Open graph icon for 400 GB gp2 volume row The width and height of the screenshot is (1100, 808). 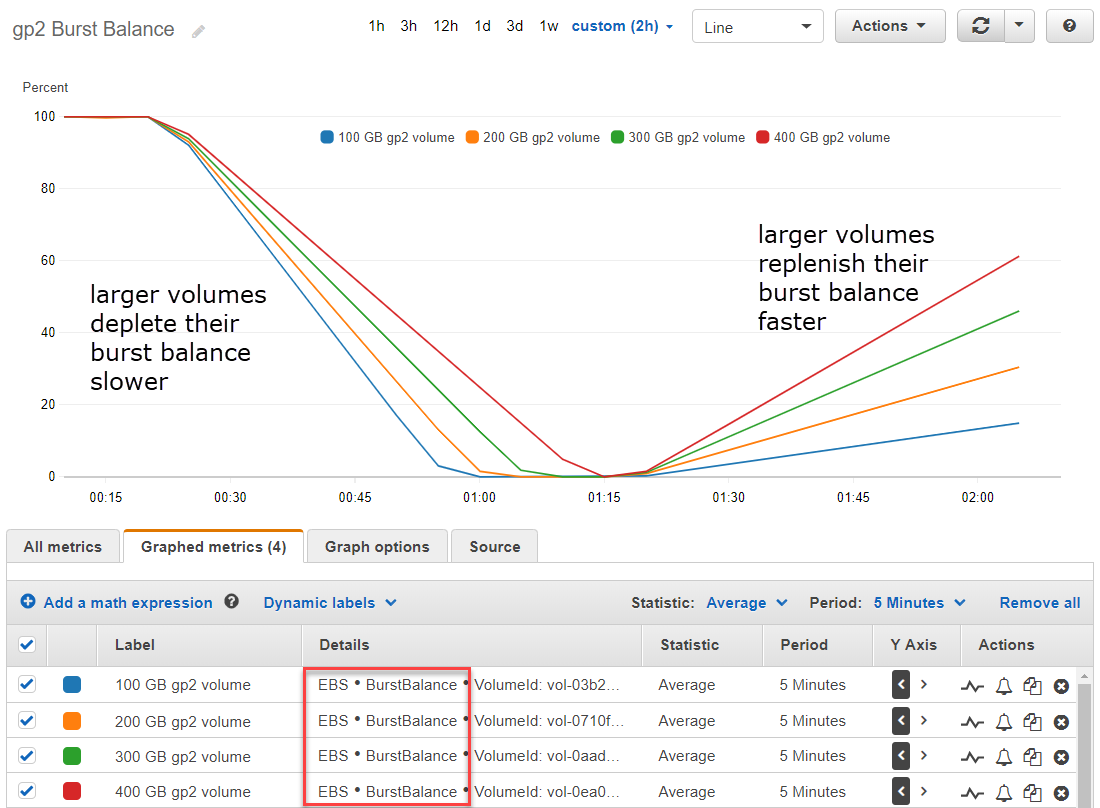[x=972, y=793]
